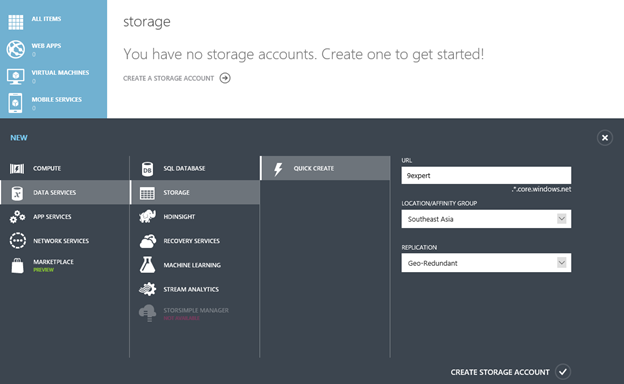624x384 pixels.
Task: Select App Services in the New menu
Action: [64, 217]
